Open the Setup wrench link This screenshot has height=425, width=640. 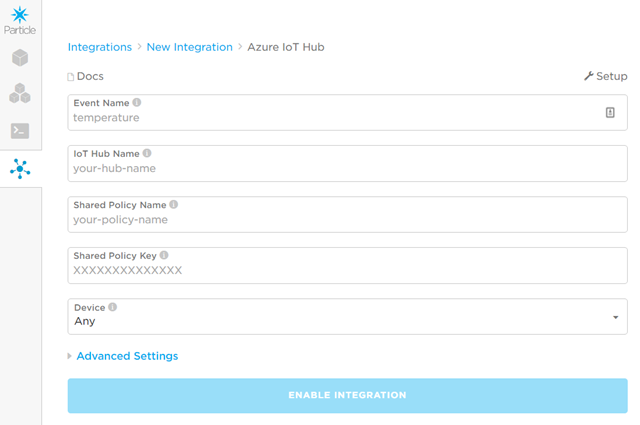[606, 76]
